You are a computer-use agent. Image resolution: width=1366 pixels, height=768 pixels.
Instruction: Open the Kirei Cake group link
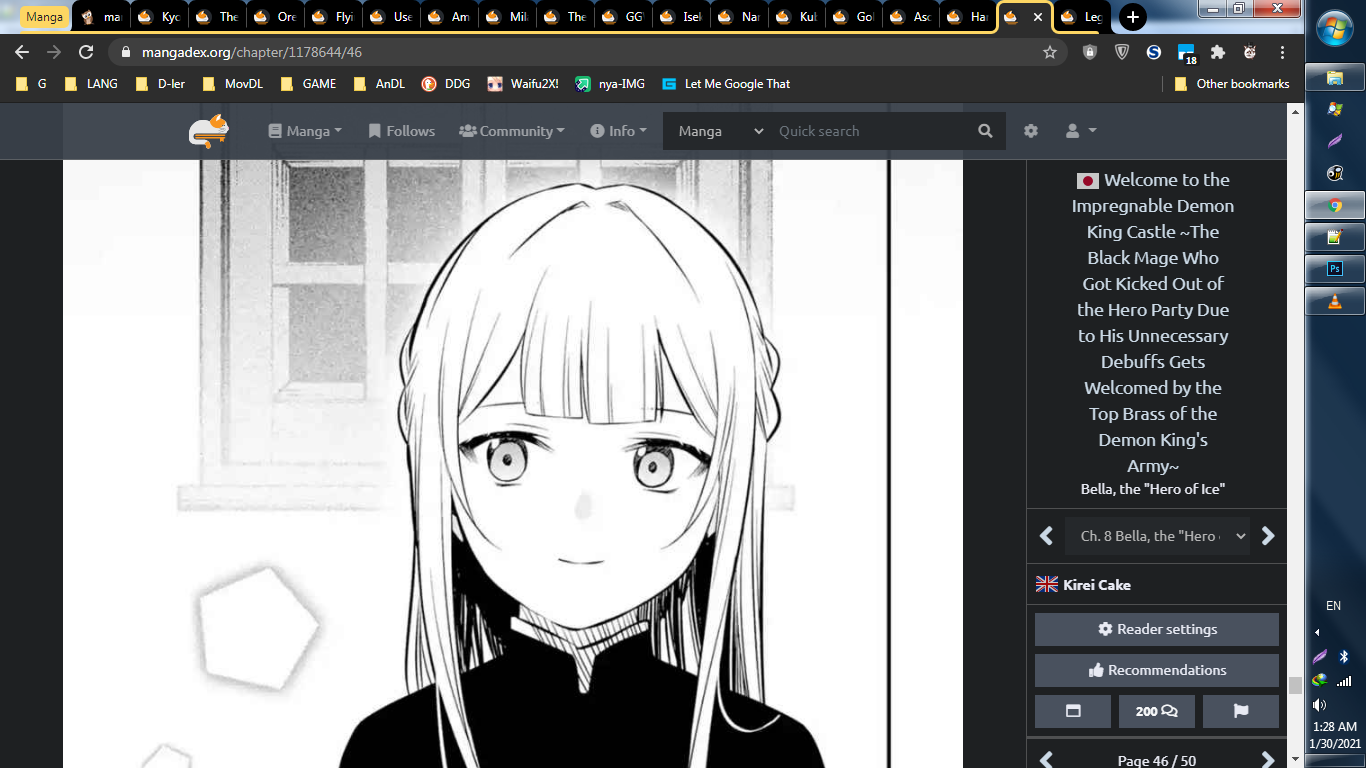click(1097, 585)
